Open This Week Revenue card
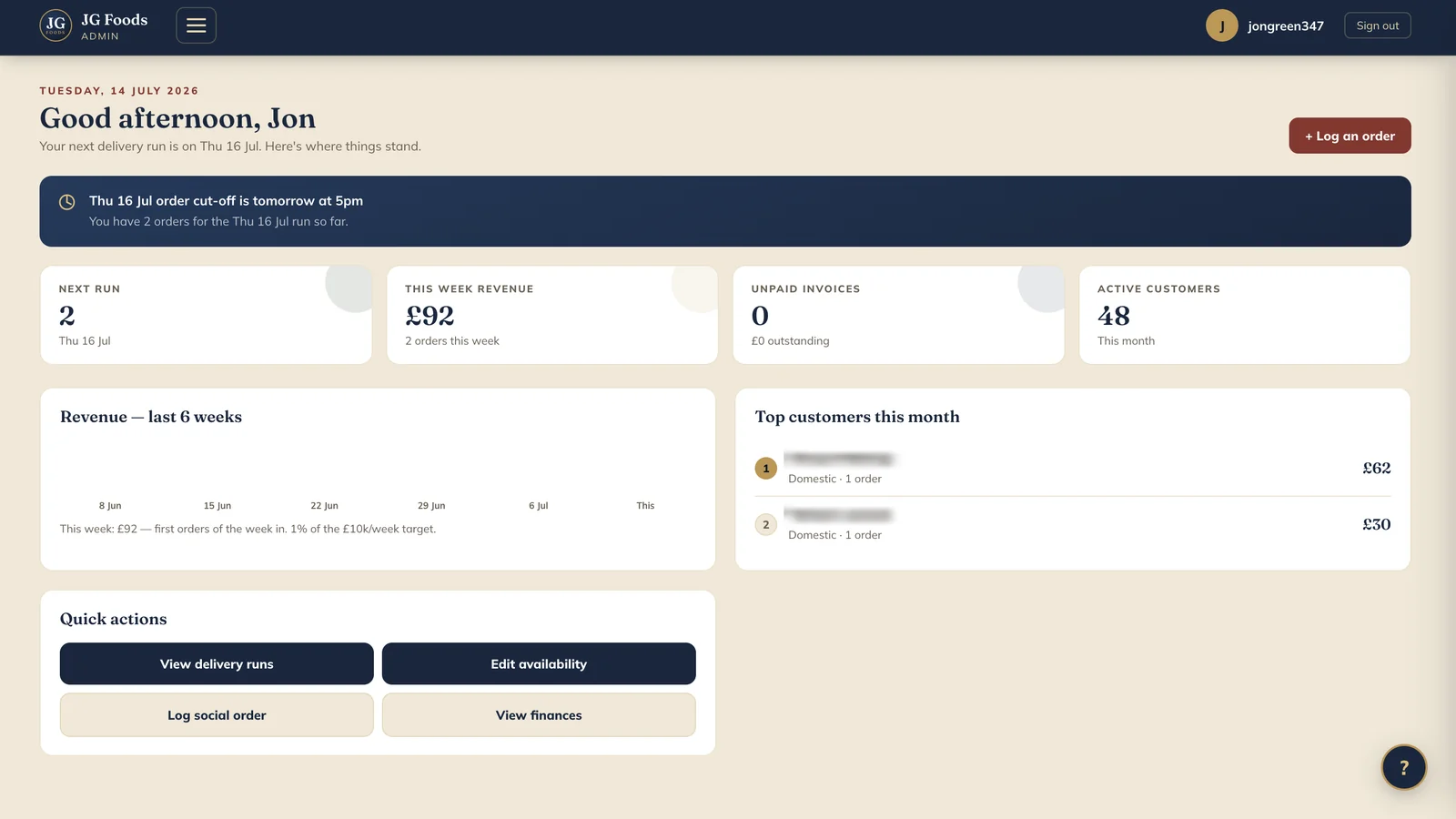The image size is (1456, 819). tap(552, 315)
